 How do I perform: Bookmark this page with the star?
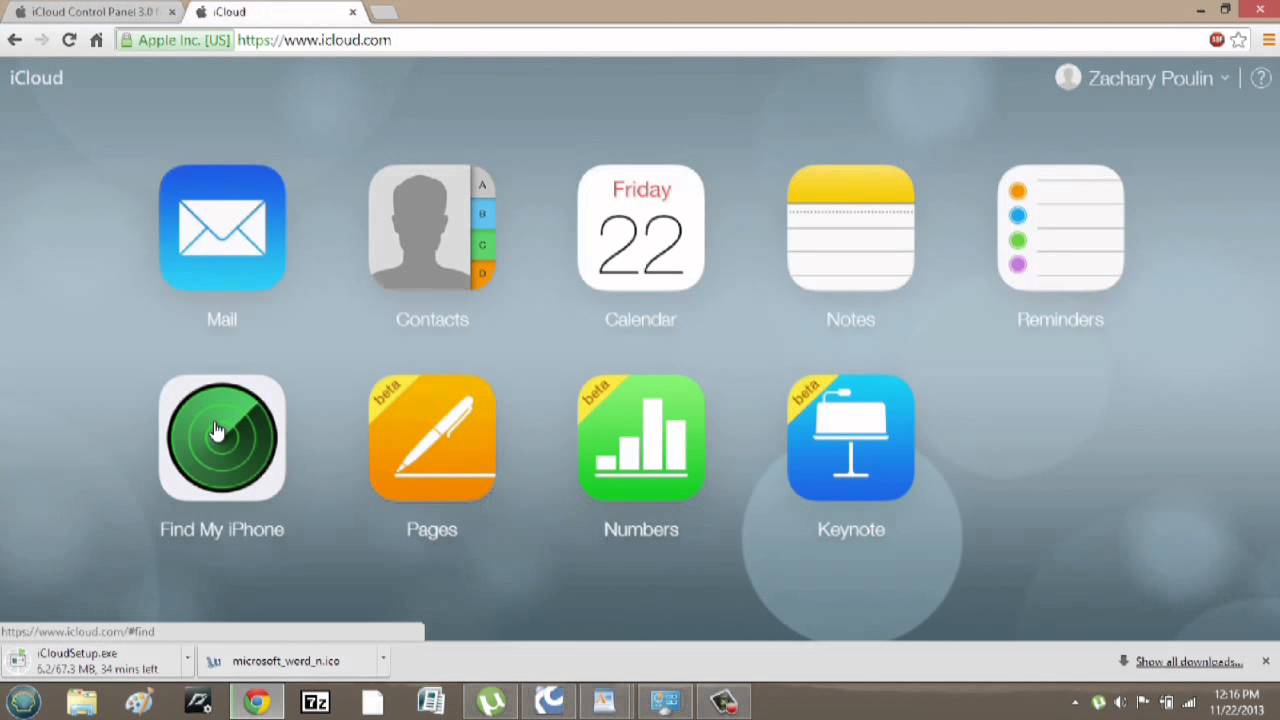(1239, 40)
